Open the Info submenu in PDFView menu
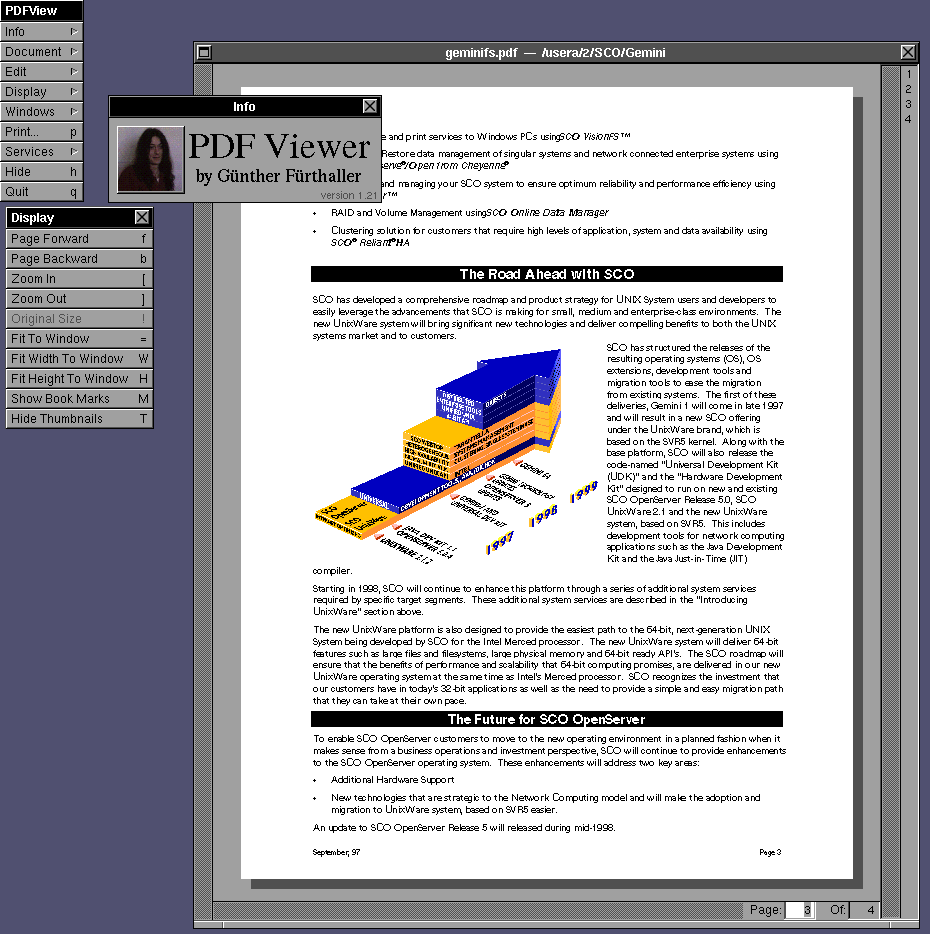Screen dimensions: 930x934 coord(41,32)
